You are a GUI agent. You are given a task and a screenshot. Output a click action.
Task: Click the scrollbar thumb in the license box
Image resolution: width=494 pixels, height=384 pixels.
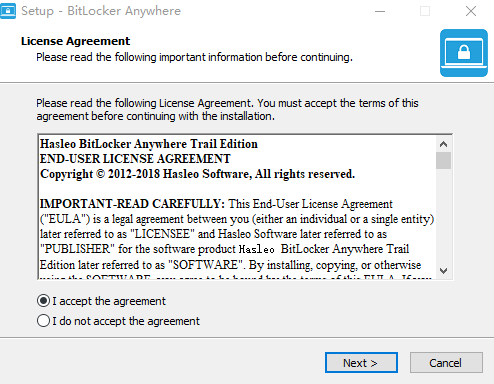coord(443,160)
